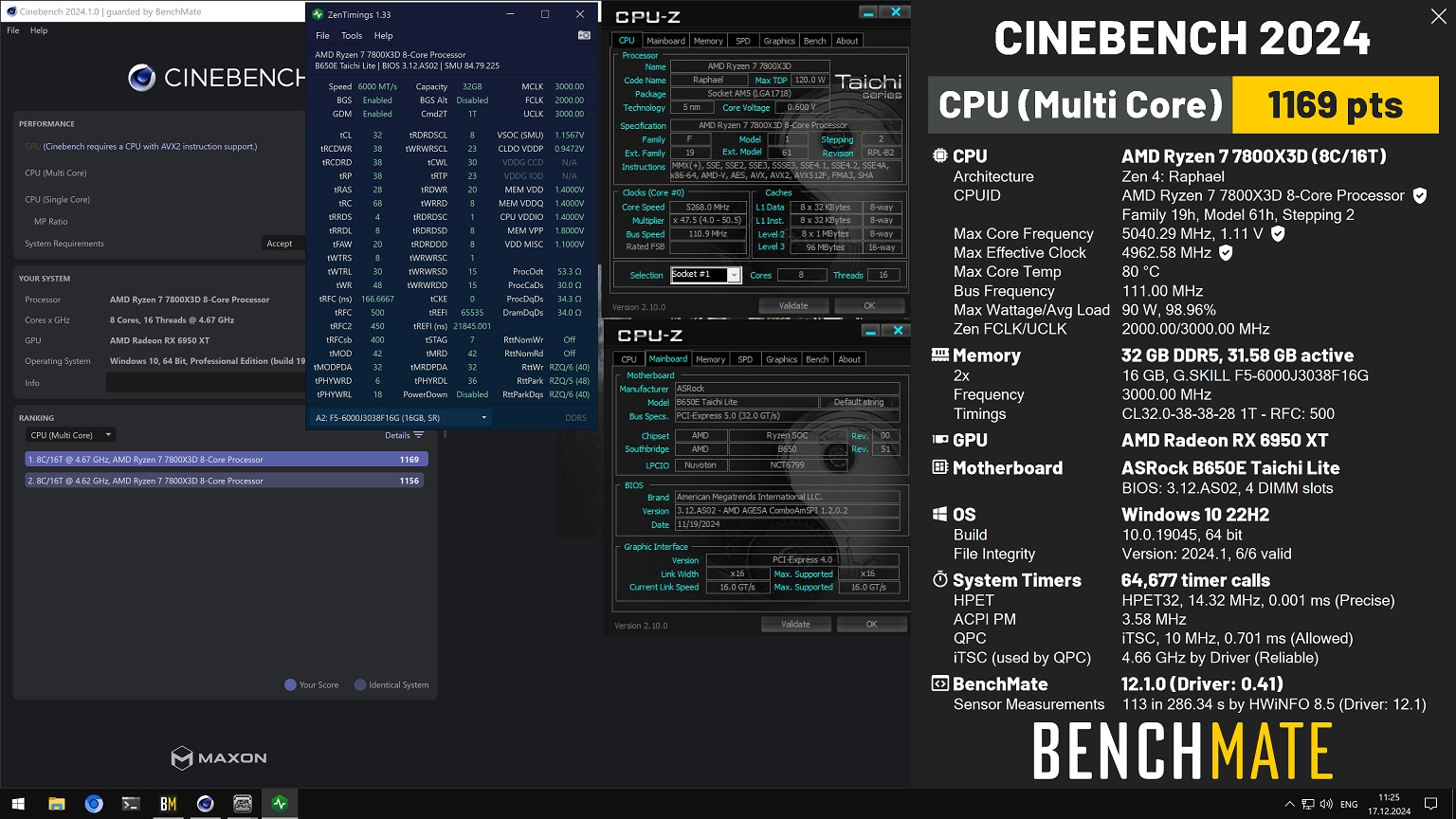
Task: Switch to Mainboard tab in upper CPU-Z
Action: (665, 41)
